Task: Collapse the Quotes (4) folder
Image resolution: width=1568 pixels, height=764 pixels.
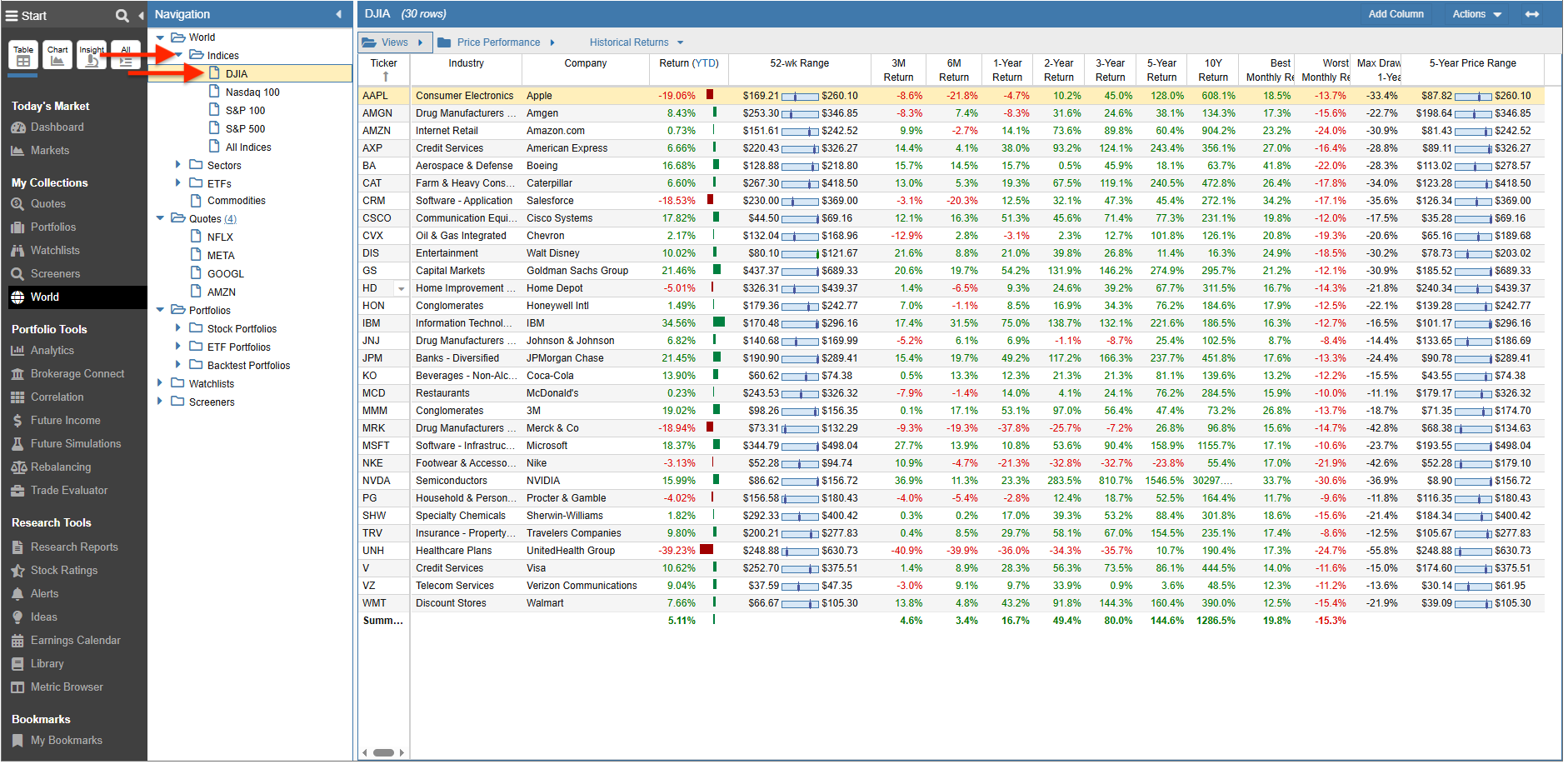Action: (160, 218)
